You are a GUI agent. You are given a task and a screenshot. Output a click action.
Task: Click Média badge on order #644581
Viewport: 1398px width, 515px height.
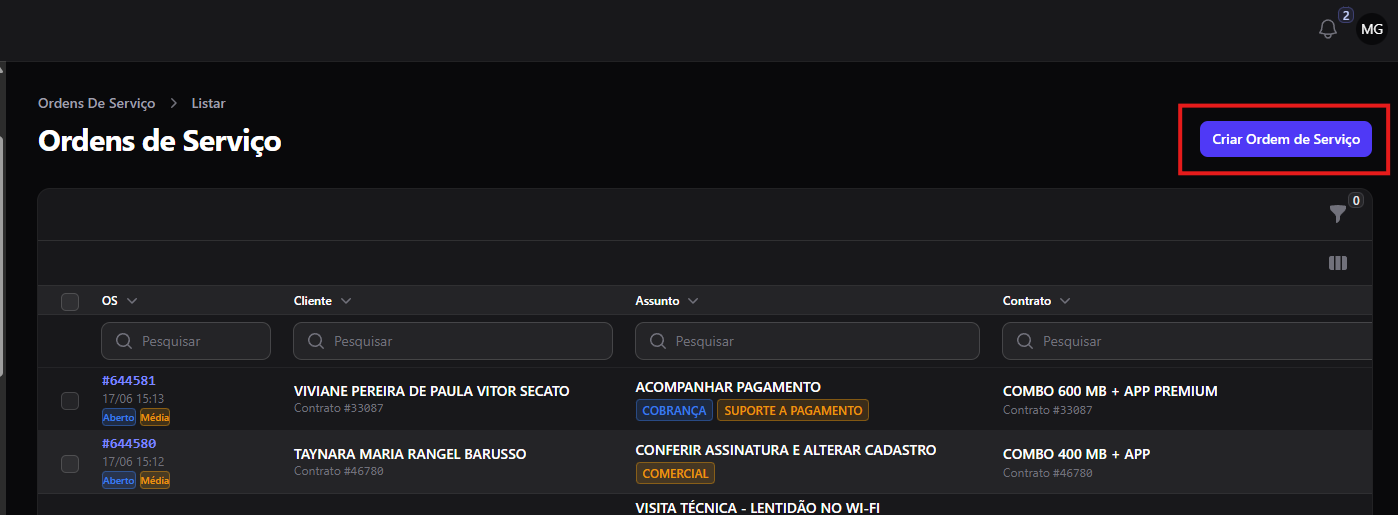(155, 418)
